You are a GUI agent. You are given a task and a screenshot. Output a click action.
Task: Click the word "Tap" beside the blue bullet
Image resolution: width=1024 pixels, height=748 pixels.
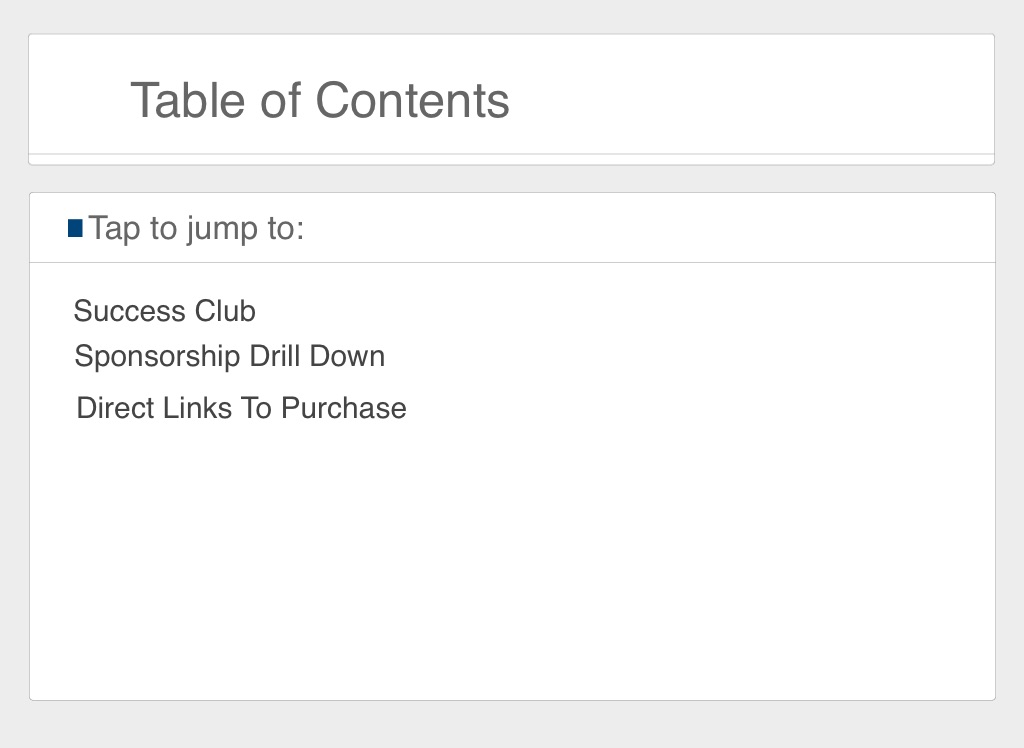pos(114,228)
